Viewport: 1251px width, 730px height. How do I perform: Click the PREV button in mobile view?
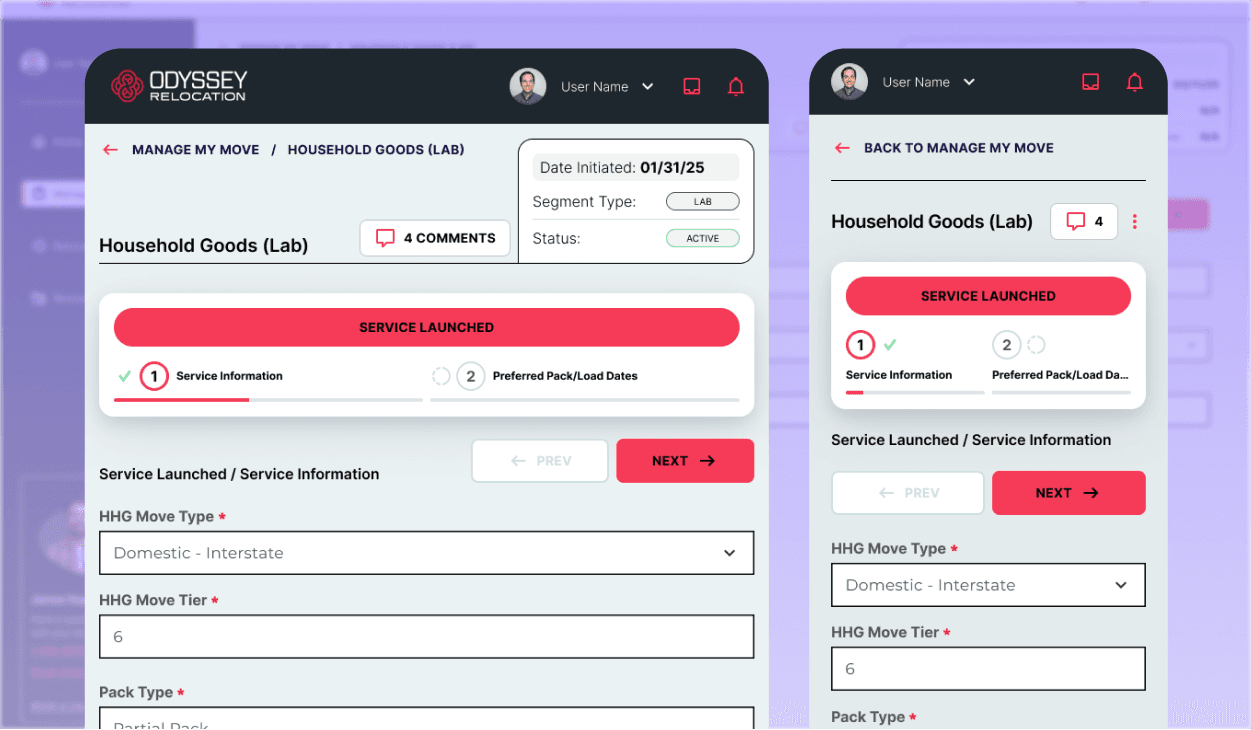click(x=908, y=493)
